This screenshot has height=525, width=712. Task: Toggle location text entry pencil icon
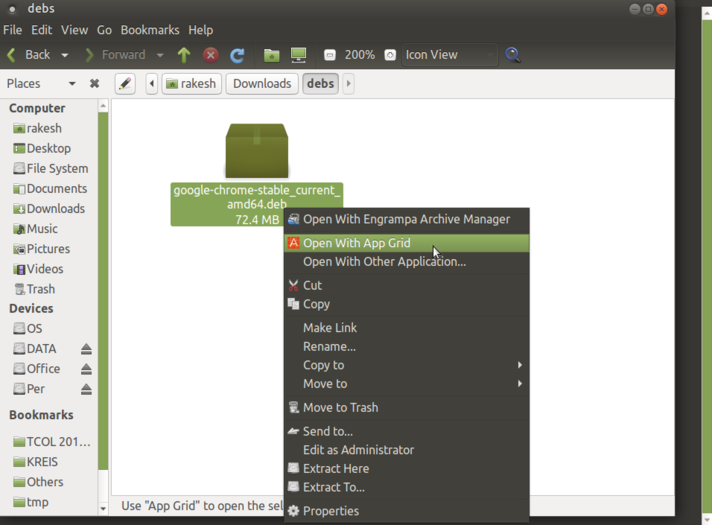[x=125, y=84]
